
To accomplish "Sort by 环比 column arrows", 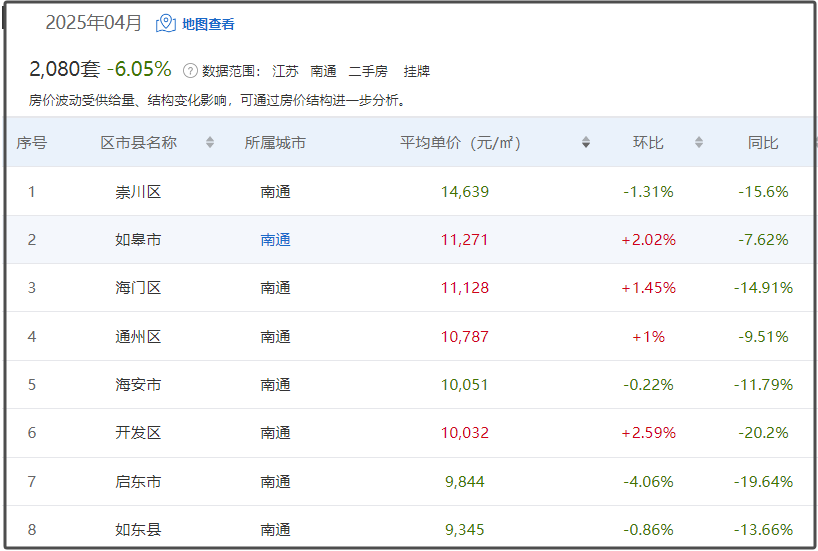I will (699, 142).
